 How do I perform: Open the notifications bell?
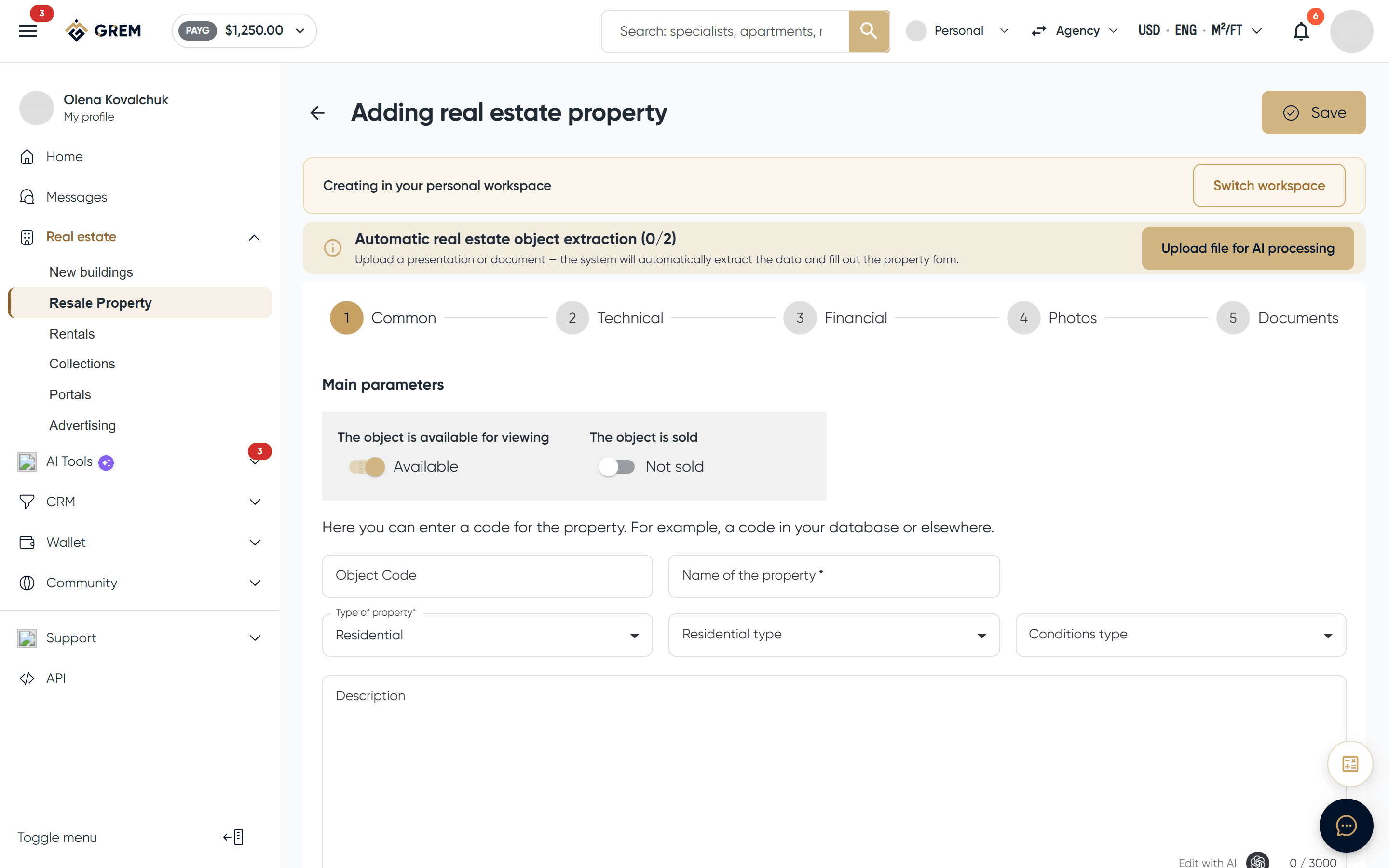[1301, 31]
